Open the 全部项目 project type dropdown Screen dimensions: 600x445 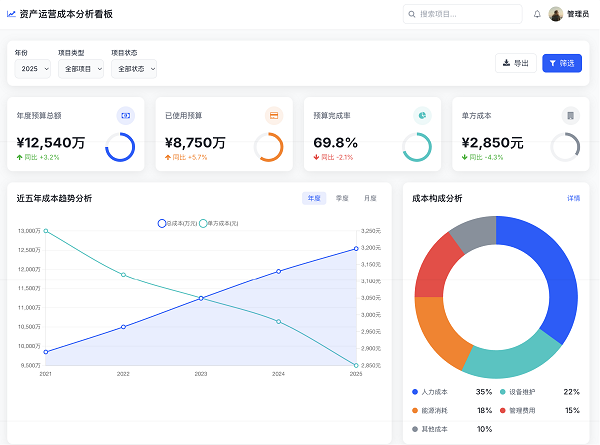[81, 69]
